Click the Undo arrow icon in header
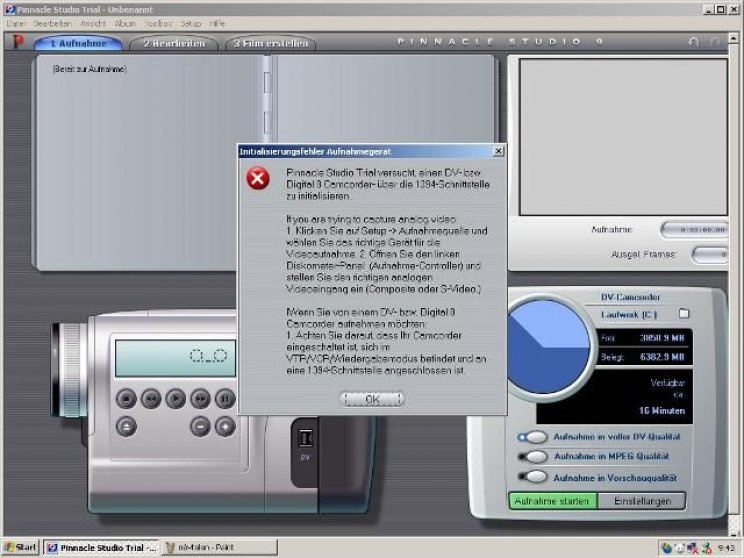This screenshot has width=744, height=558. point(693,42)
